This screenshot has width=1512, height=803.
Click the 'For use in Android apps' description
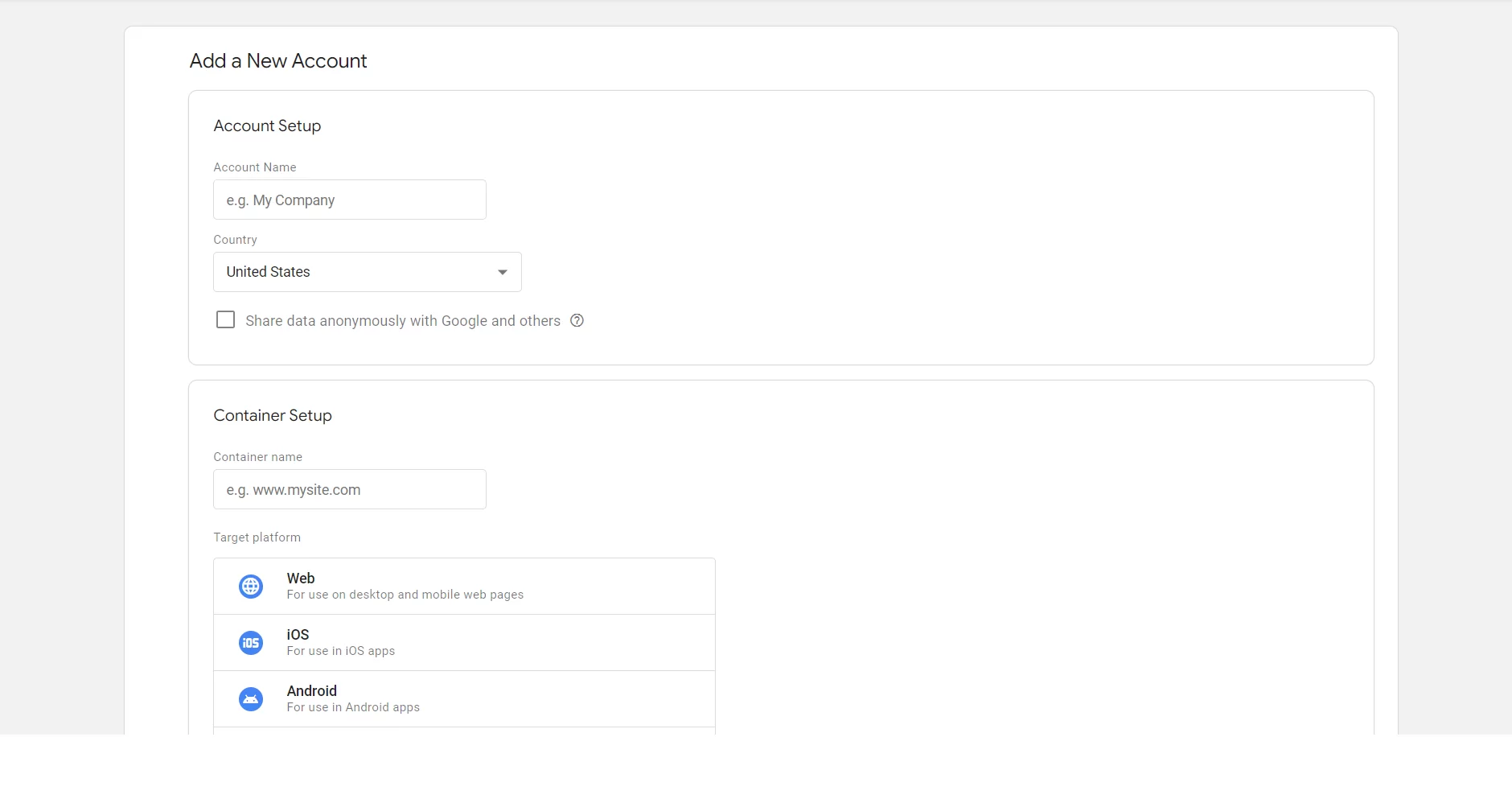click(x=353, y=707)
